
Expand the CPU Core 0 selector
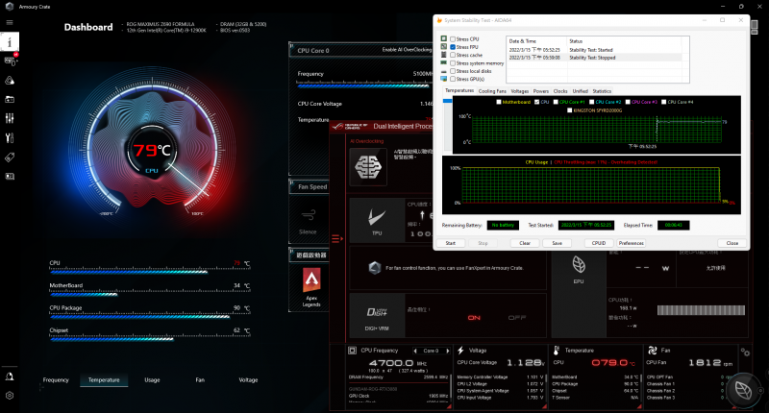click(x=432, y=351)
